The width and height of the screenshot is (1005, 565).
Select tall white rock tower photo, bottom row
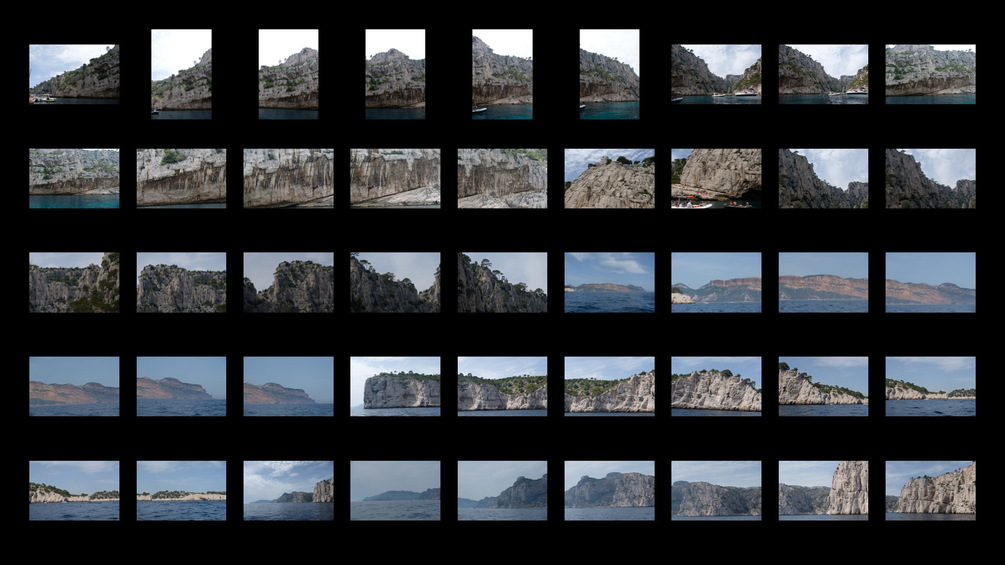824,491
